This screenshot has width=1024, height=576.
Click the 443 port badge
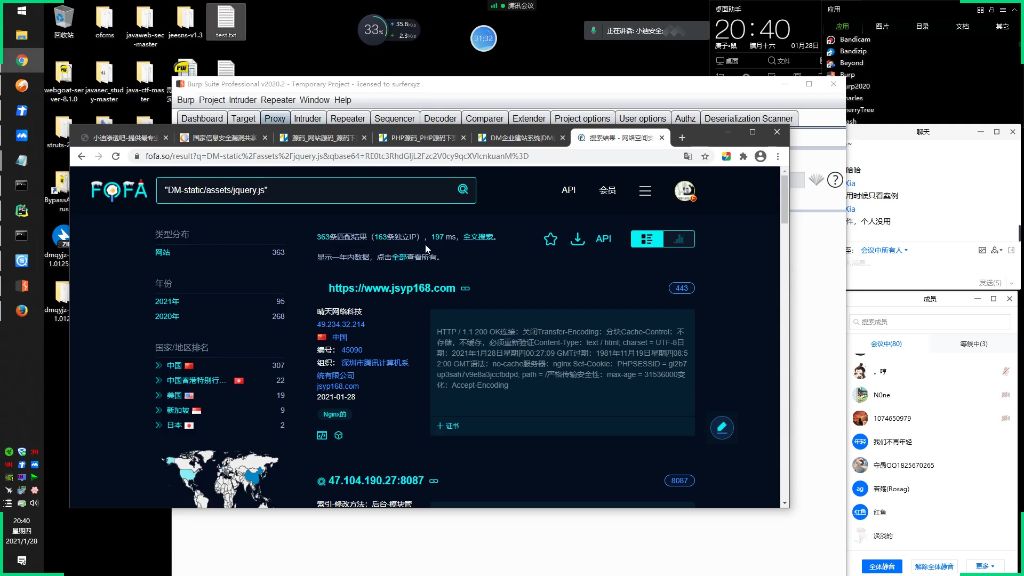point(682,288)
